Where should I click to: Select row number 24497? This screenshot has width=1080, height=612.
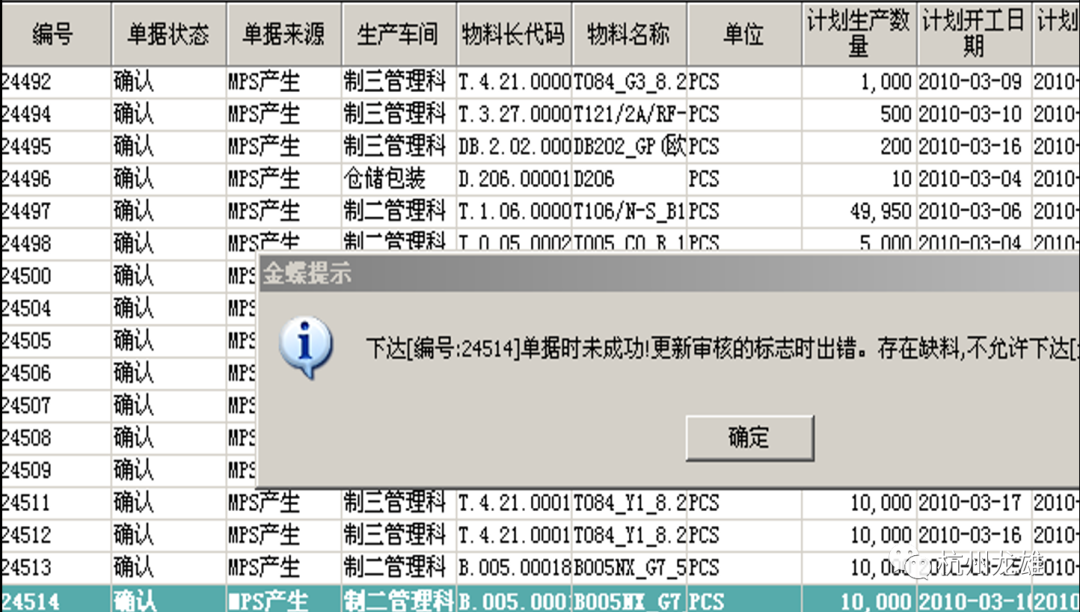(x=25, y=211)
